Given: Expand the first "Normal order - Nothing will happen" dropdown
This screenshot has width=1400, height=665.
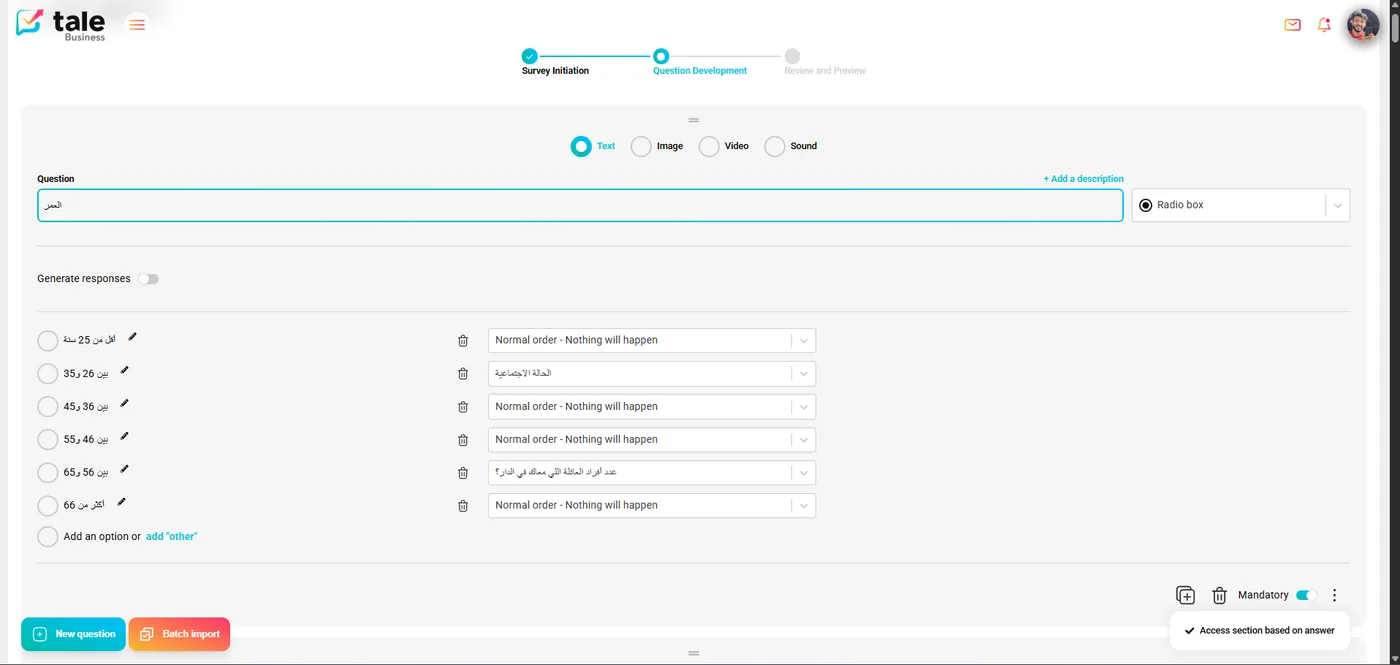Looking at the screenshot, I should coord(803,340).
